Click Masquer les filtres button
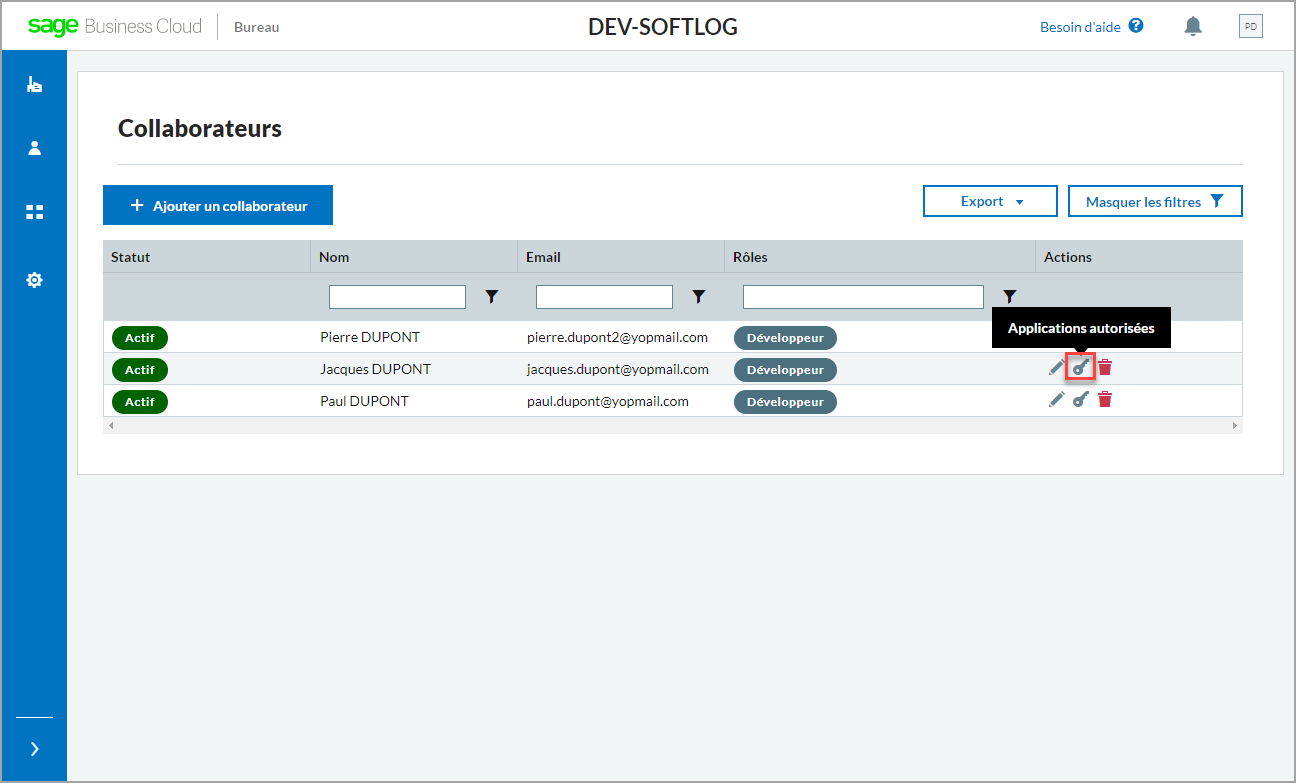The width and height of the screenshot is (1296, 783). (x=1155, y=201)
